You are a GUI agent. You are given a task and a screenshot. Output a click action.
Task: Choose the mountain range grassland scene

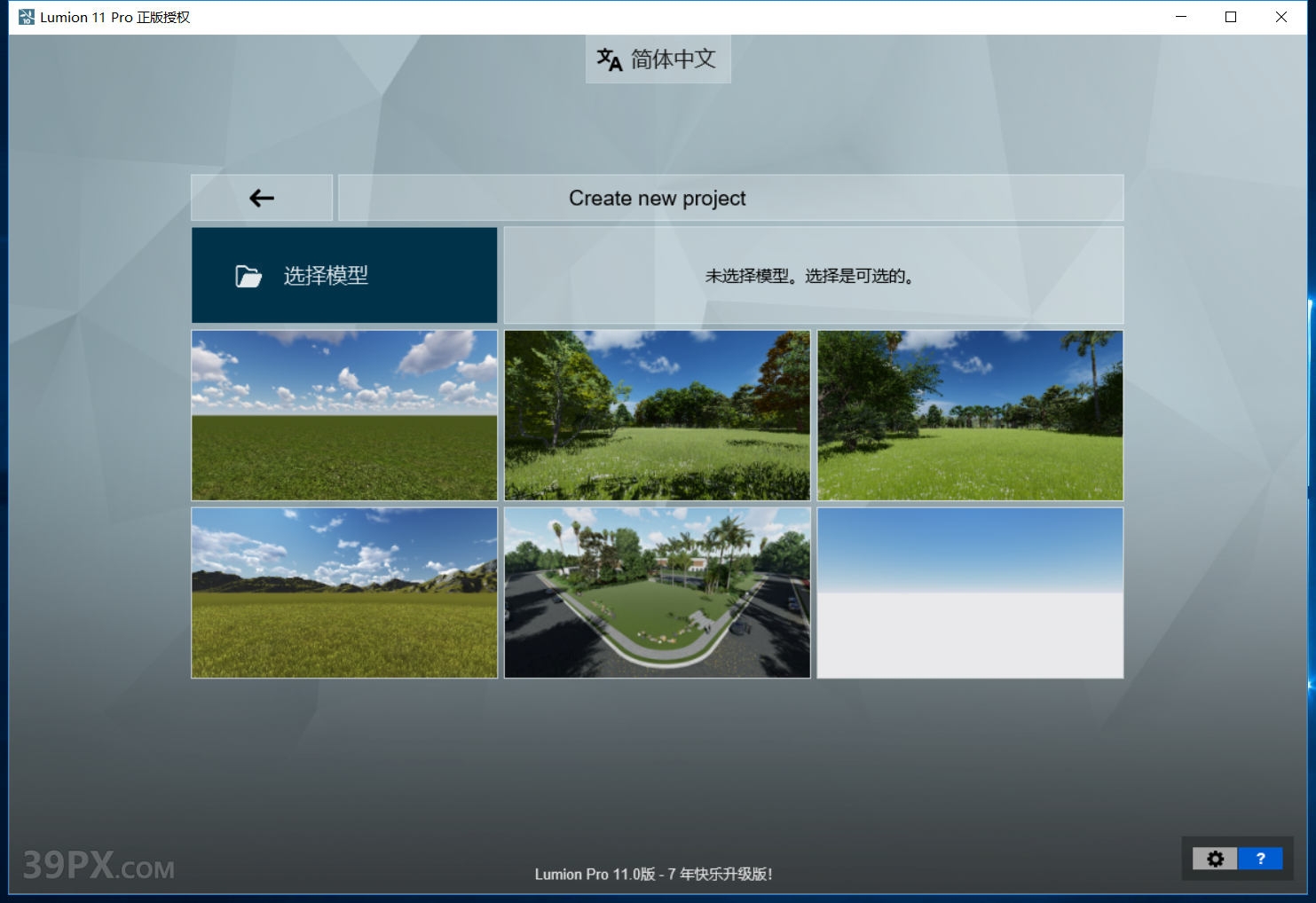344,593
